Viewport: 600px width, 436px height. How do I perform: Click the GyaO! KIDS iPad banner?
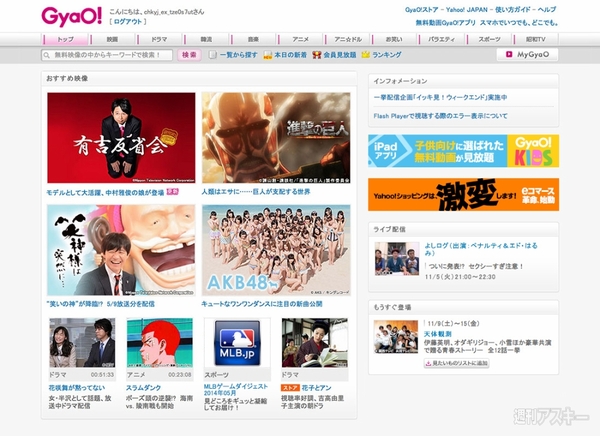463,151
